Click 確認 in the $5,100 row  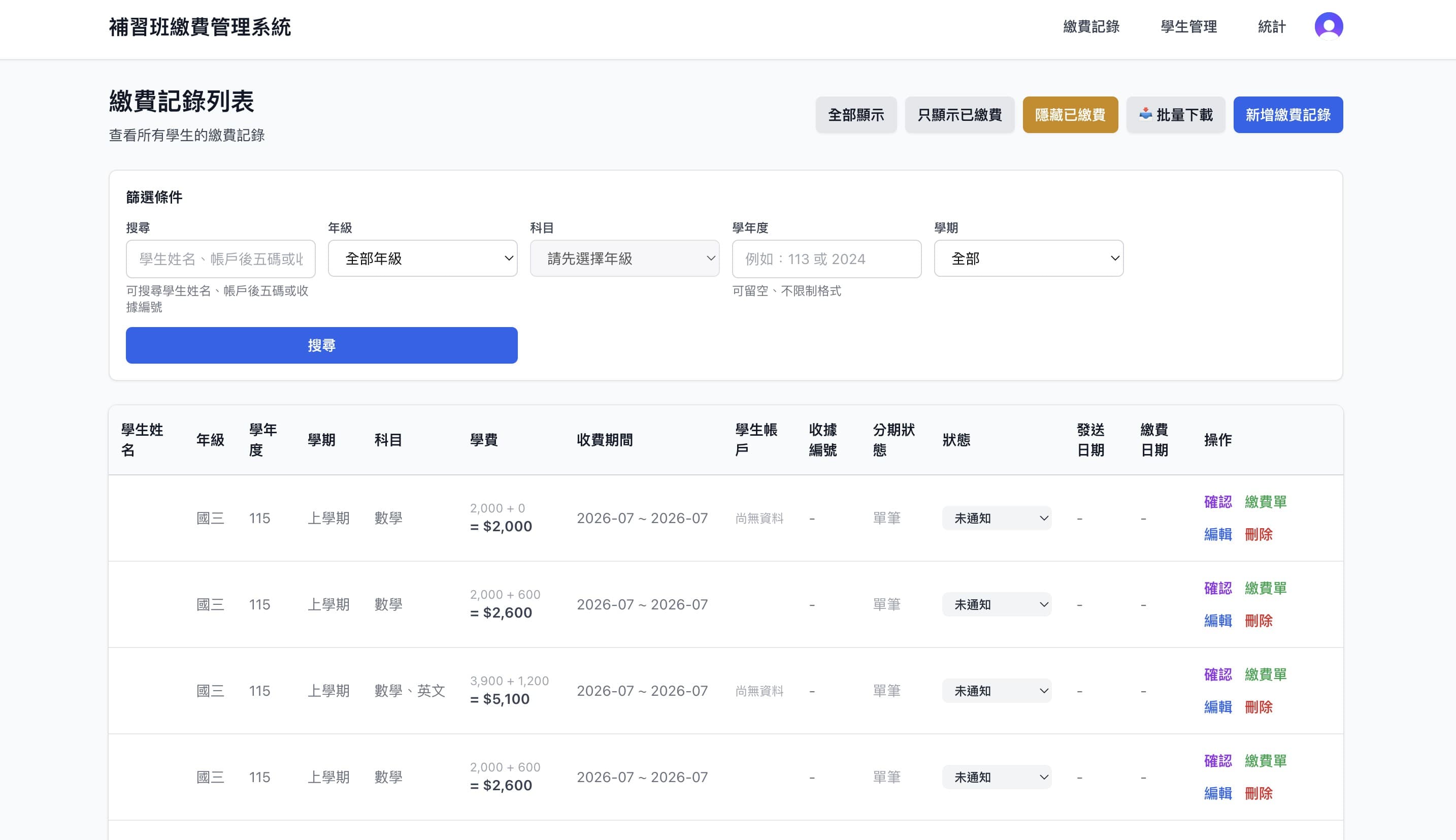click(x=1218, y=674)
